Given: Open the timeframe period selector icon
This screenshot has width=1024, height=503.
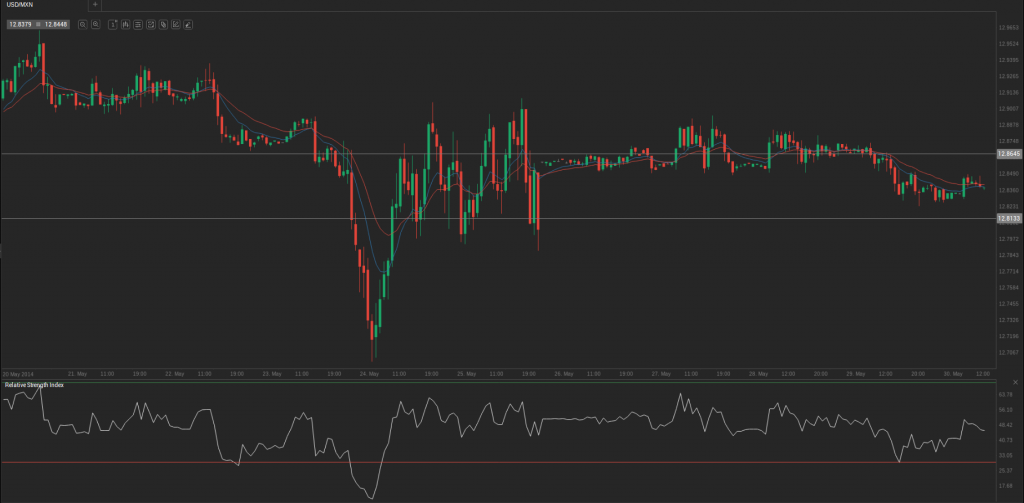Looking at the screenshot, I should tap(113, 24).
